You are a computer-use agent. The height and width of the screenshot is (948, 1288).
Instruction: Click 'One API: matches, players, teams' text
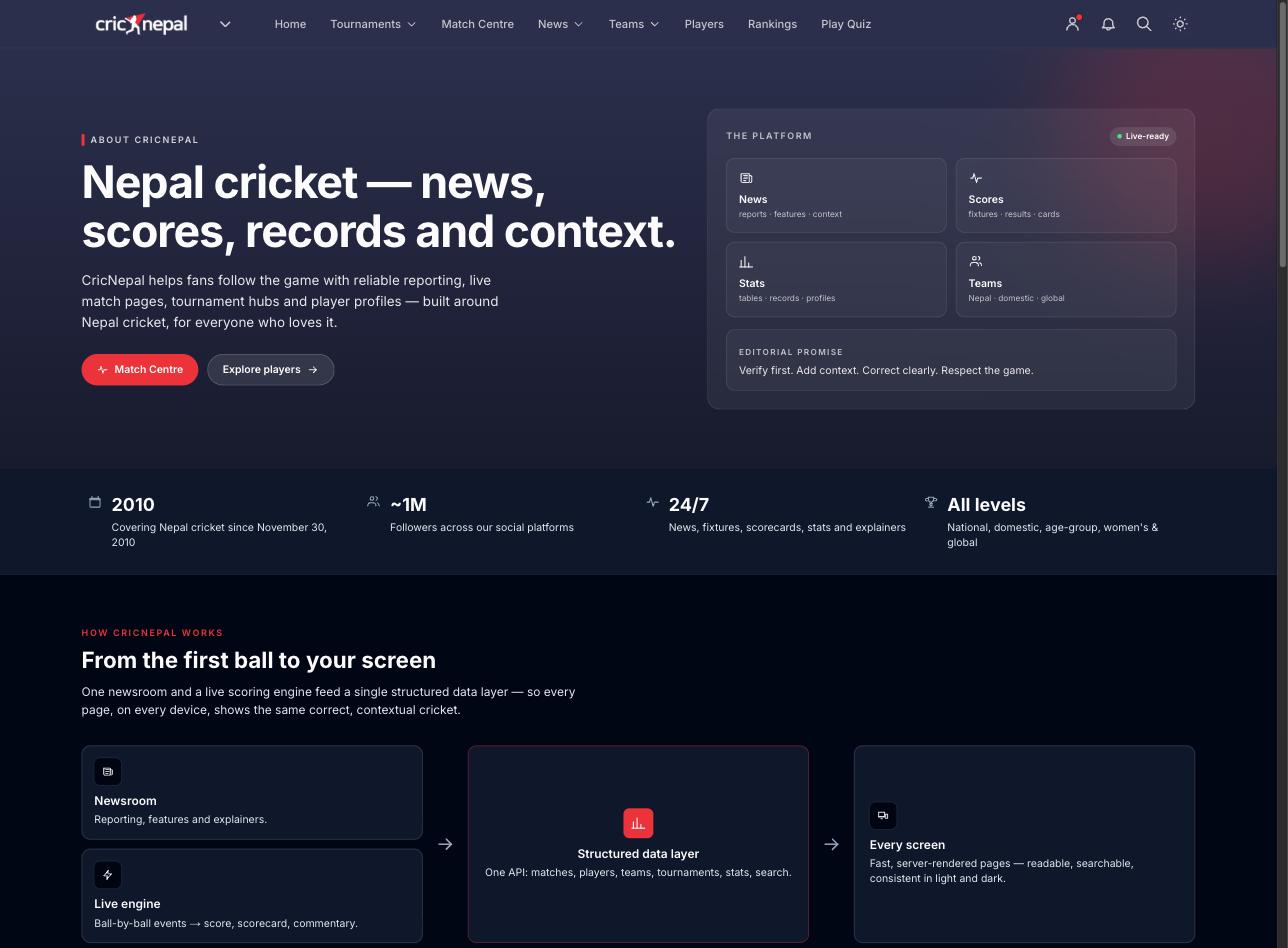coord(638,872)
